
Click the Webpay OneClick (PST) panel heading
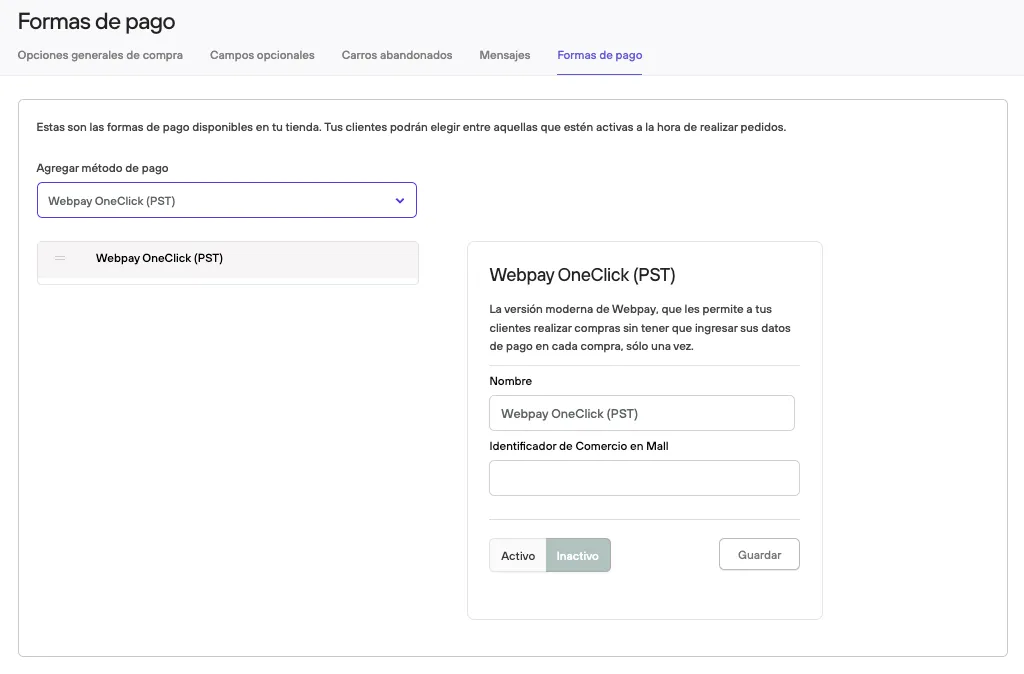583,275
